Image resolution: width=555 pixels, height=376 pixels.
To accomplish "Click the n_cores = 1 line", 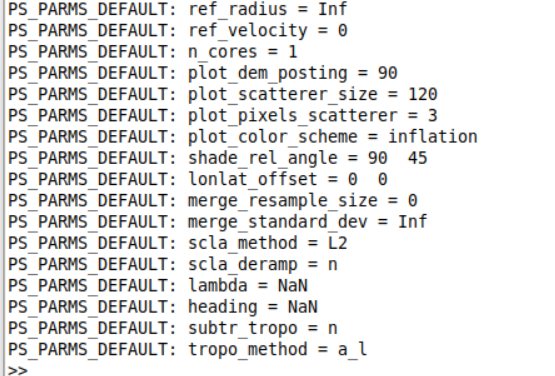I will 153,51.
